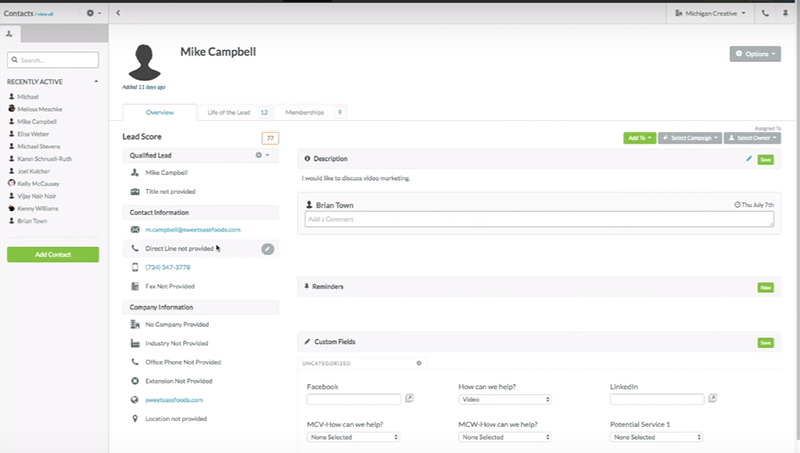The width and height of the screenshot is (800, 453).
Task: Open the contacts settings gear menu
Action: coord(93,13)
